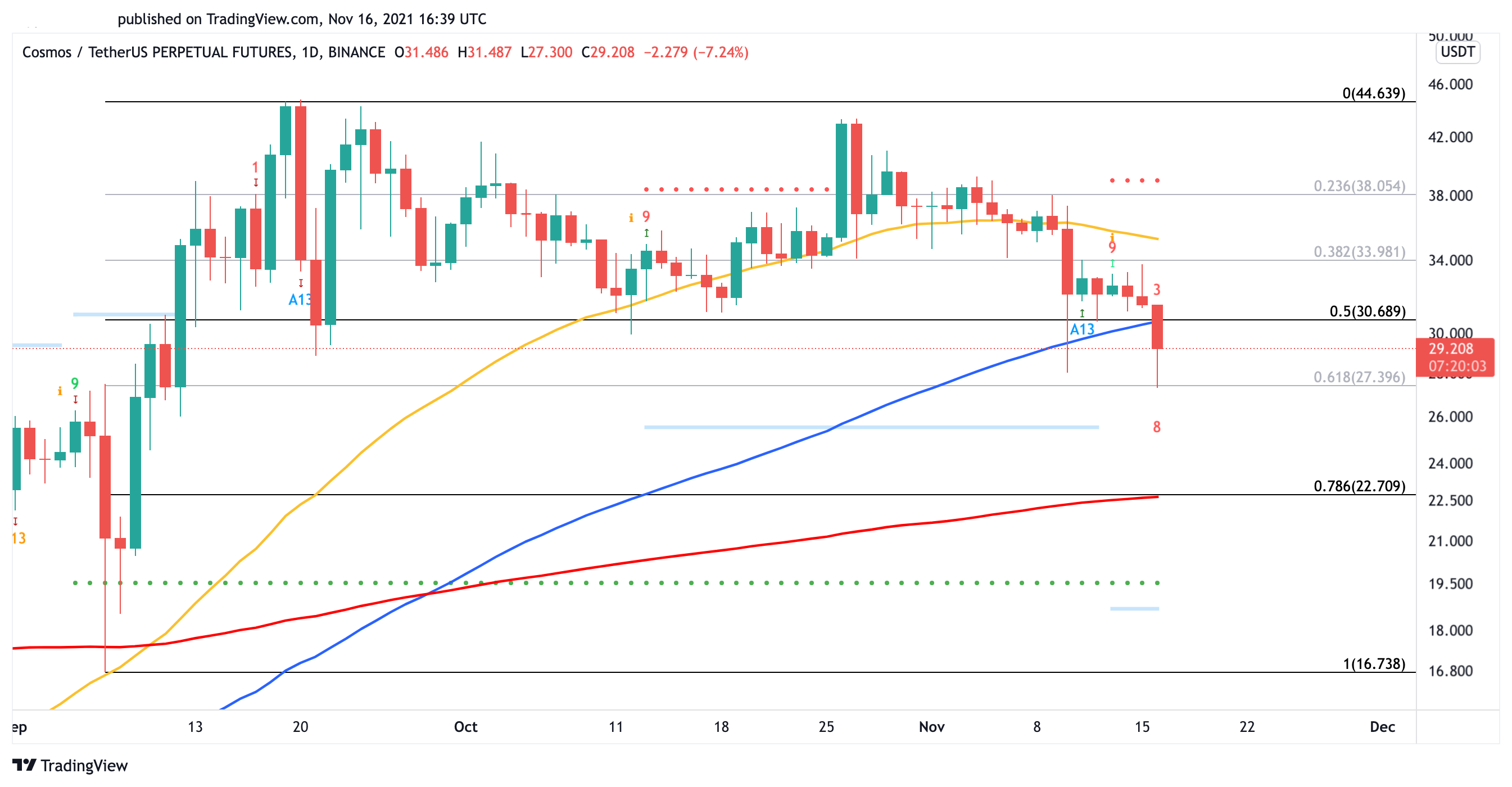
Task: Click the blue A13 marker near Nov 11
Action: click(x=1083, y=329)
